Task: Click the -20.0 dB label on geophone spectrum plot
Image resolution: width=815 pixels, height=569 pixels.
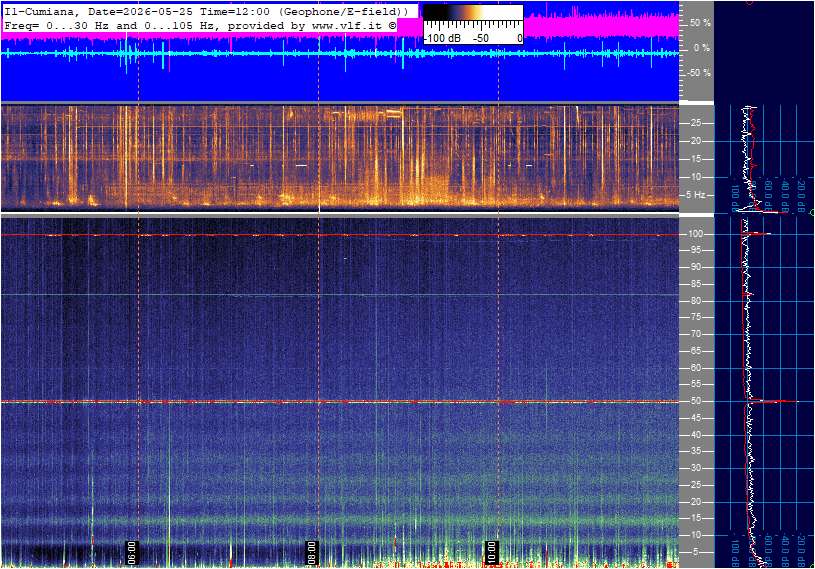Action: [801, 193]
